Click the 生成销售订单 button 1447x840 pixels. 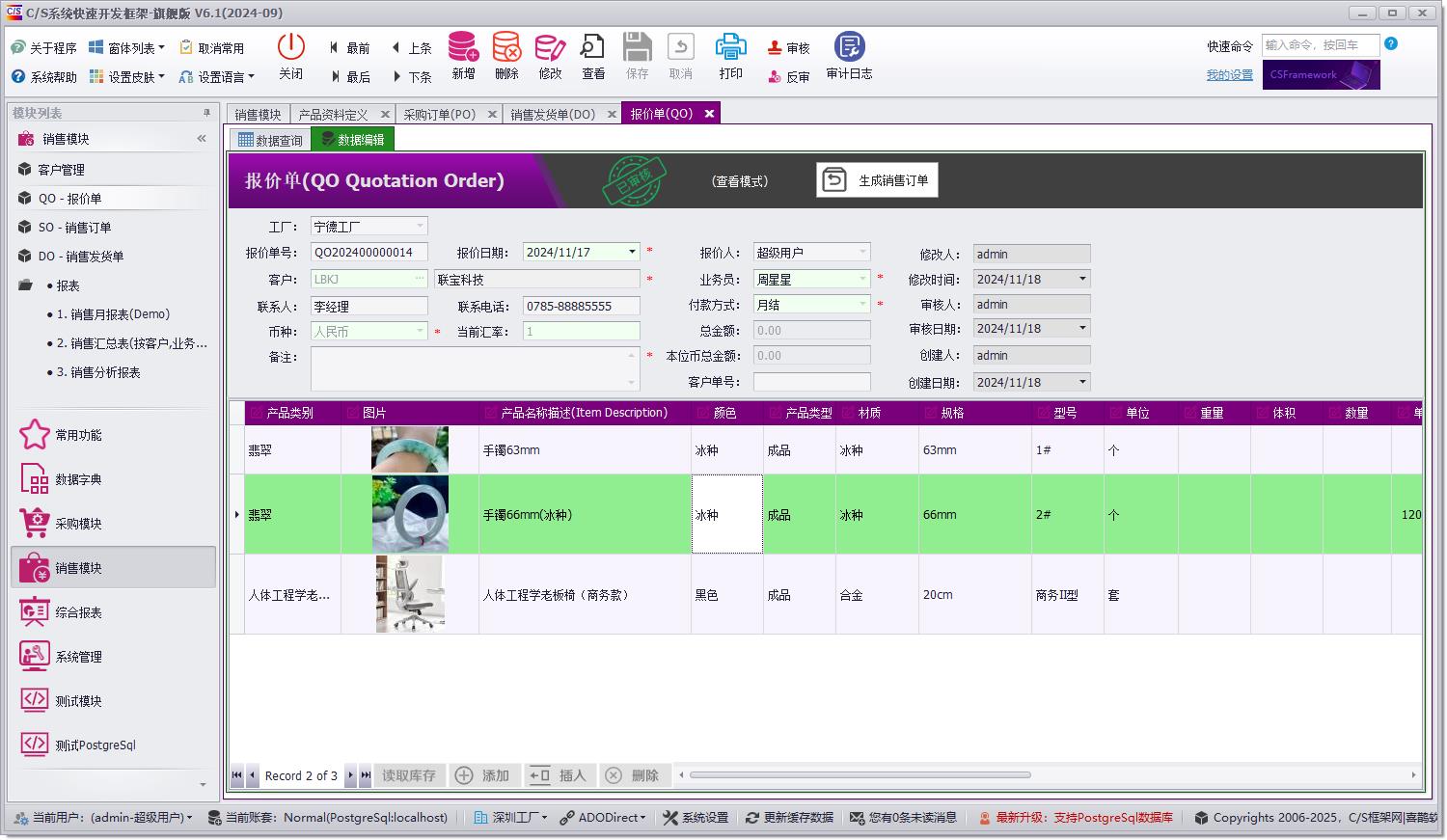click(x=877, y=179)
